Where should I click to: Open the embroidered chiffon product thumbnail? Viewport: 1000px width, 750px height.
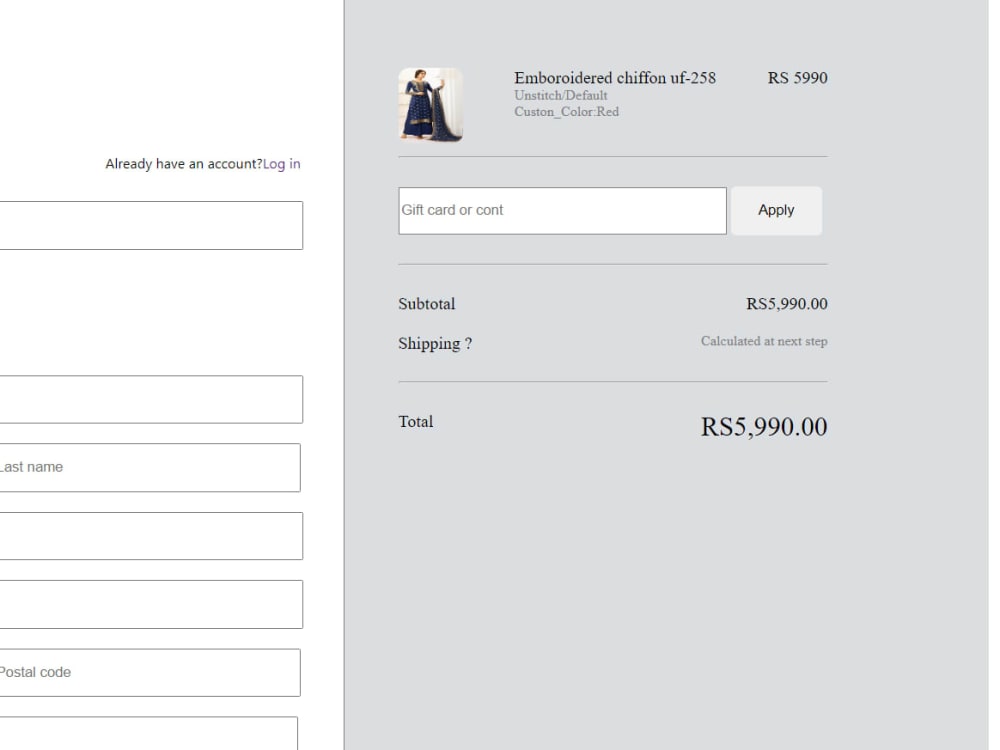click(x=430, y=105)
